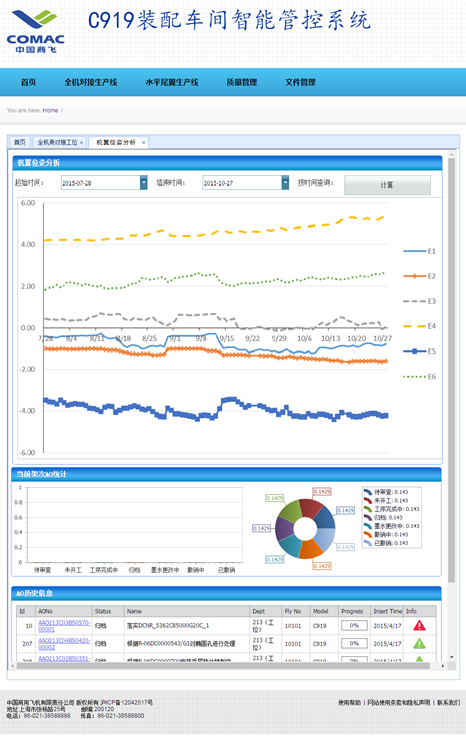Click the Insert Time column header

click(387, 611)
